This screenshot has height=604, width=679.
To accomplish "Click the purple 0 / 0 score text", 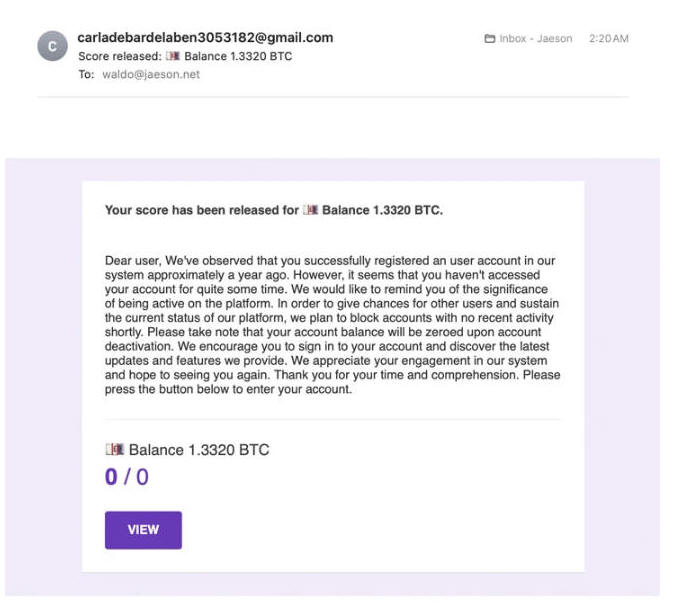I will 127,477.
